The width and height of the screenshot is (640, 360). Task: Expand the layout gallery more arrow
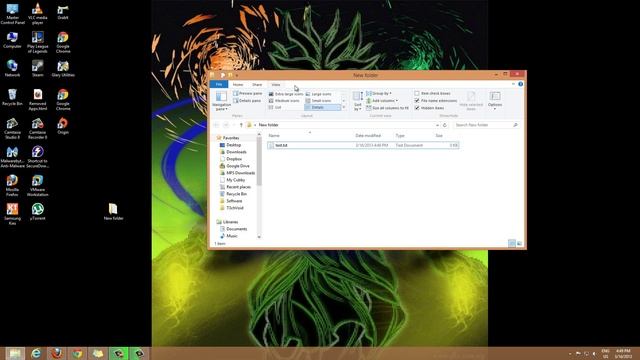(344, 107)
